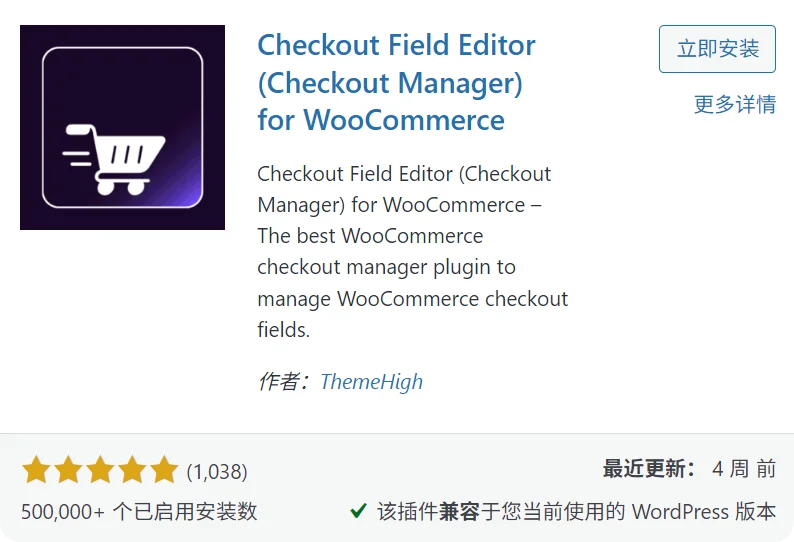Open the 更多详情 more details link
Viewport: 794px width, 542px height.
pos(735,104)
